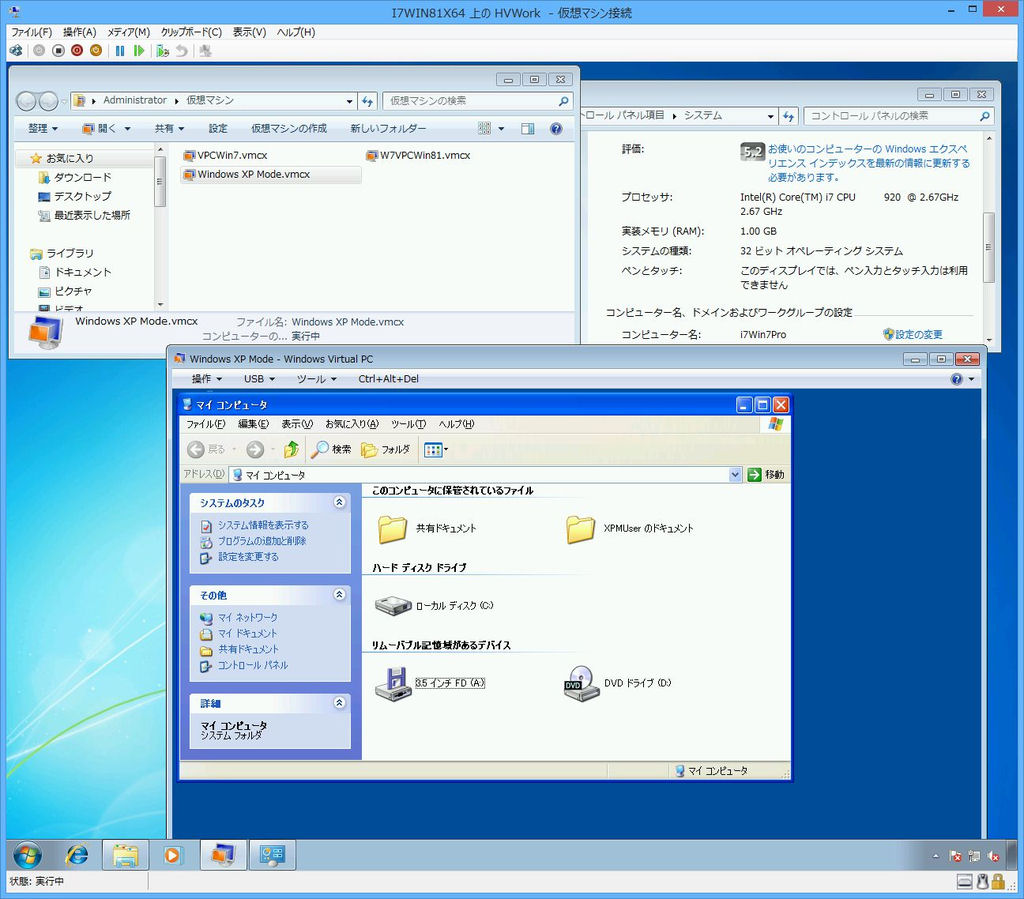Viewport: 1024px width, 899px height.
Task: Click 新しいフォルダー button
Action: [388, 129]
